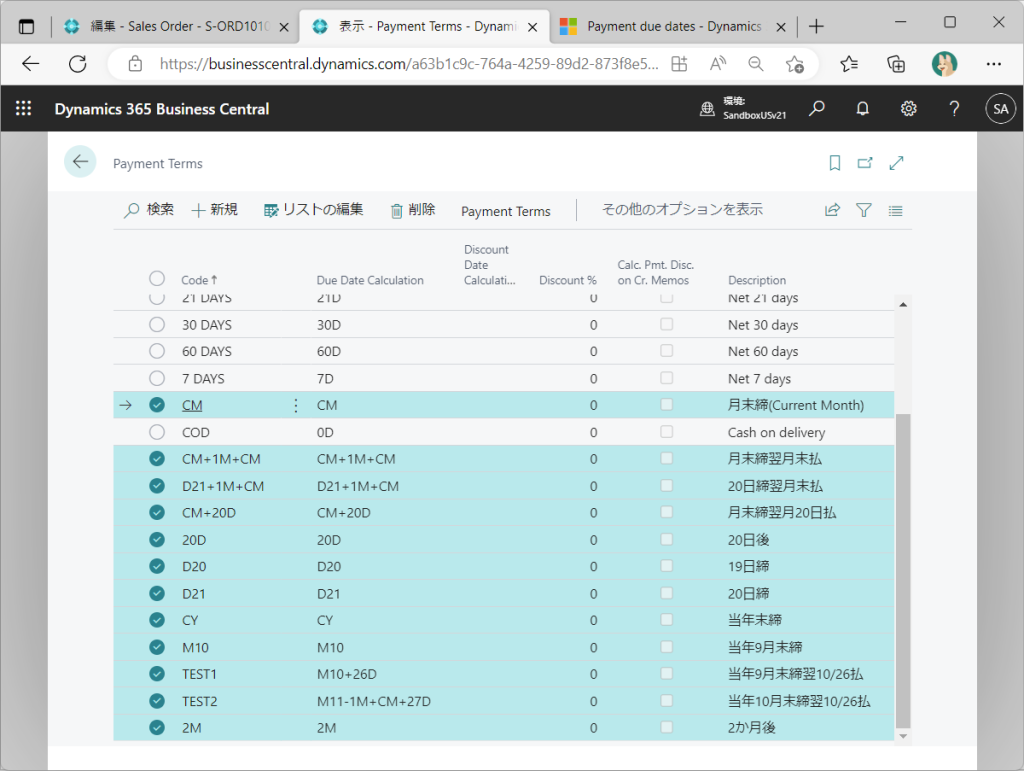Add this page to favorites star
The height and width of the screenshot is (771, 1024).
pos(795,63)
